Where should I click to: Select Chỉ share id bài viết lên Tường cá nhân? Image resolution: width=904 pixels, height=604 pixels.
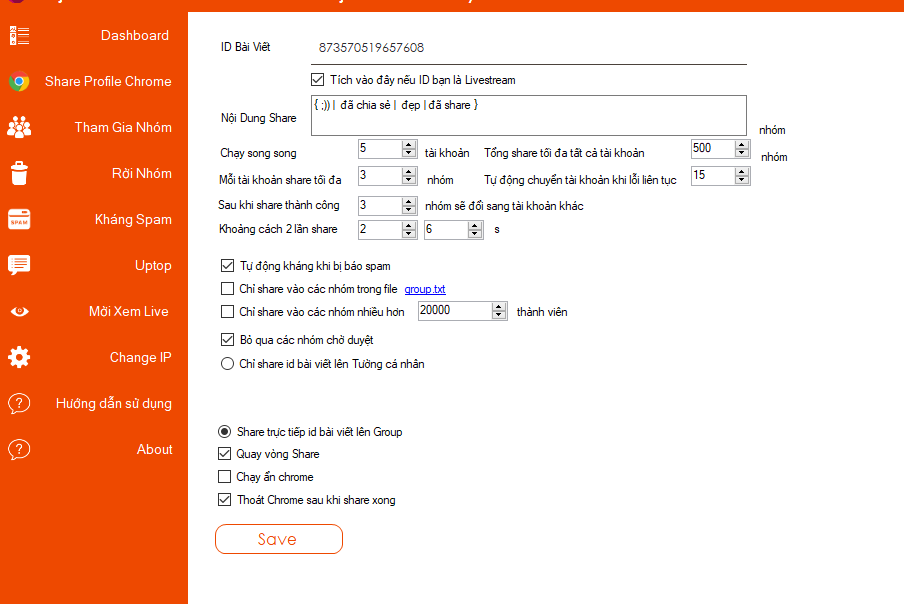click(x=227, y=364)
